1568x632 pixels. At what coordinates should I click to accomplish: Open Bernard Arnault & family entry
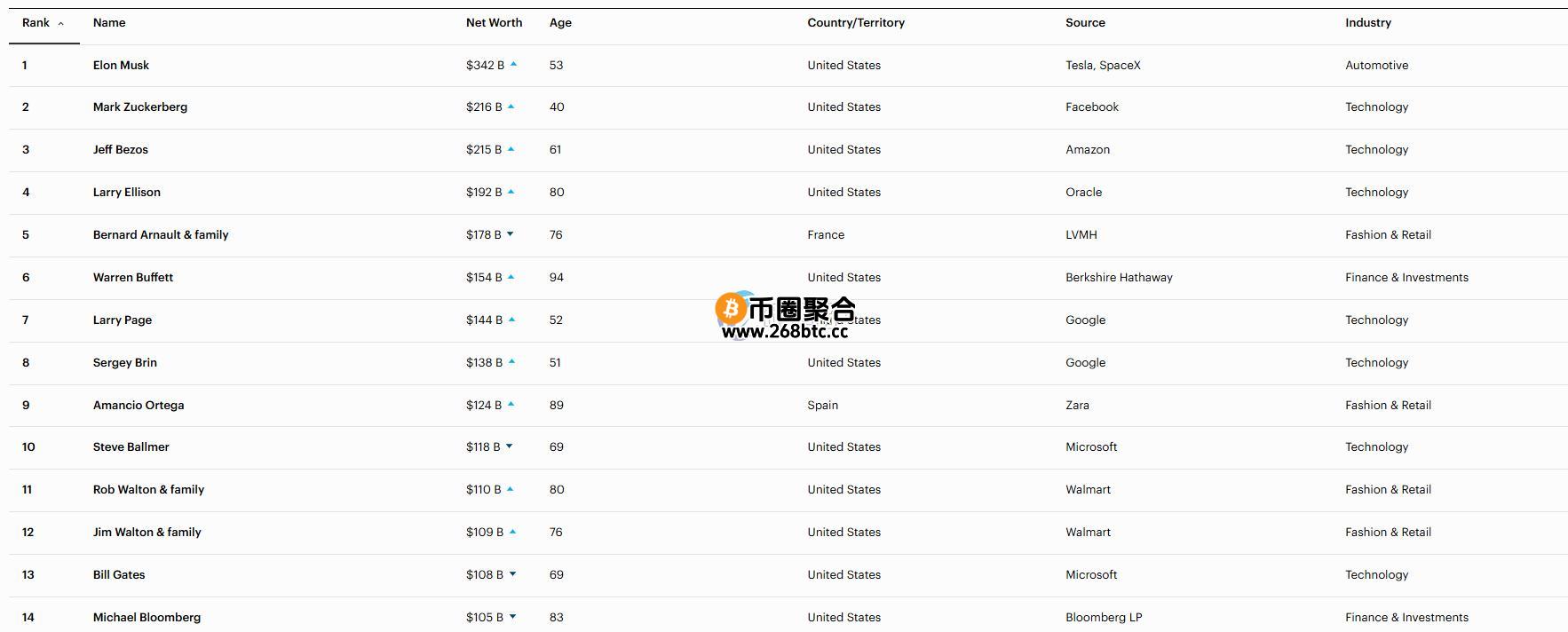click(x=161, y=235)
